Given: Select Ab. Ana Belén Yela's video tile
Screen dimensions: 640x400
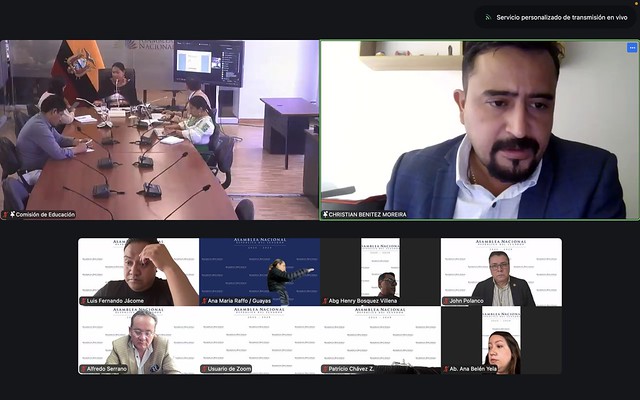Looking at the screenshot, I should [501, 340].
